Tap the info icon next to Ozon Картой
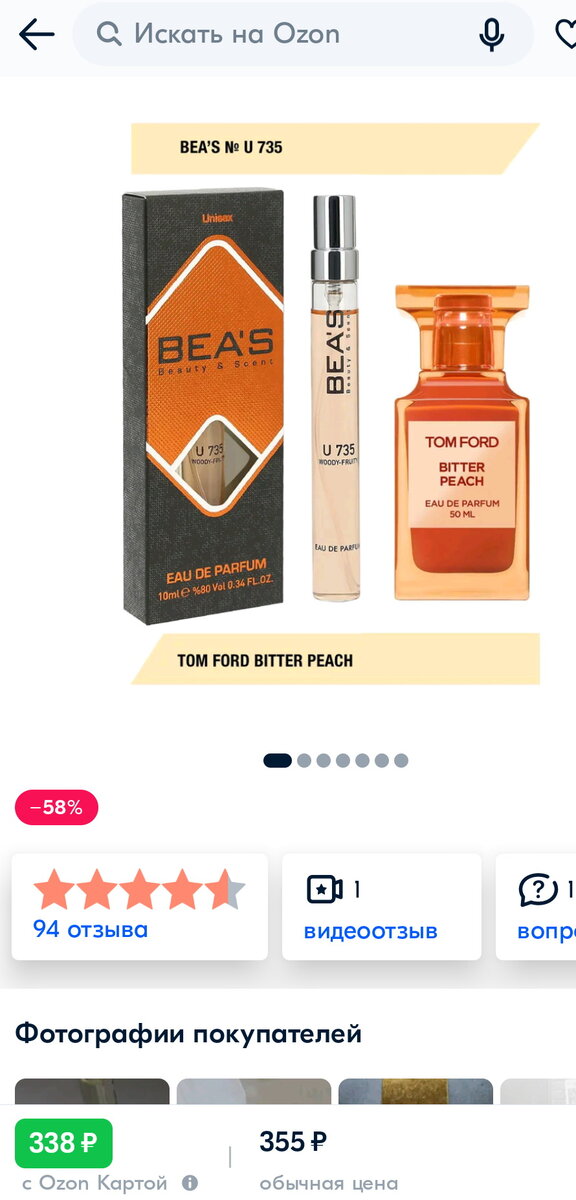Viewport: 576px width, 1200px height. point(189,1182)
